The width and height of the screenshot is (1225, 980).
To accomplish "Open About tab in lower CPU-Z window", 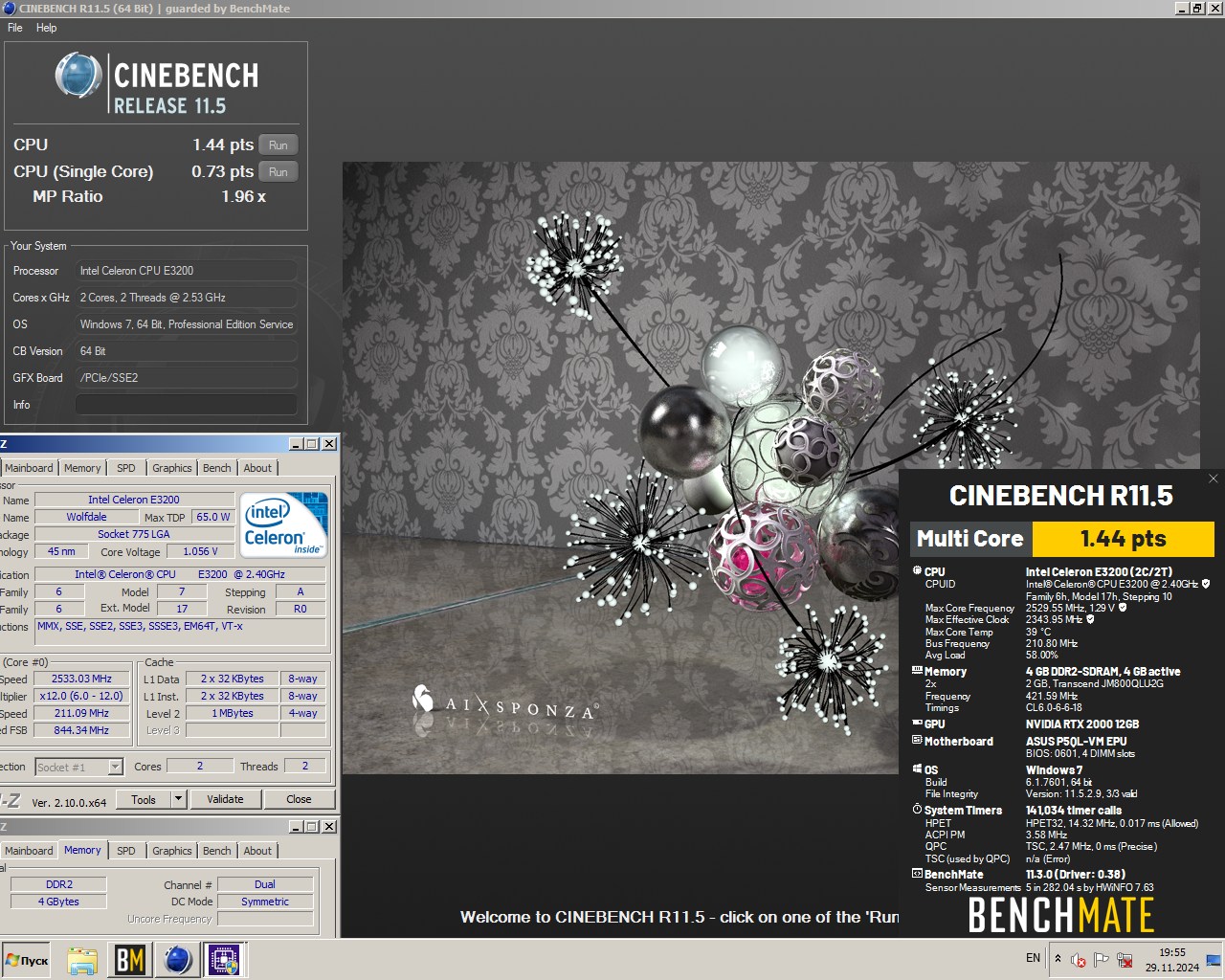I will tap(257, 851).
